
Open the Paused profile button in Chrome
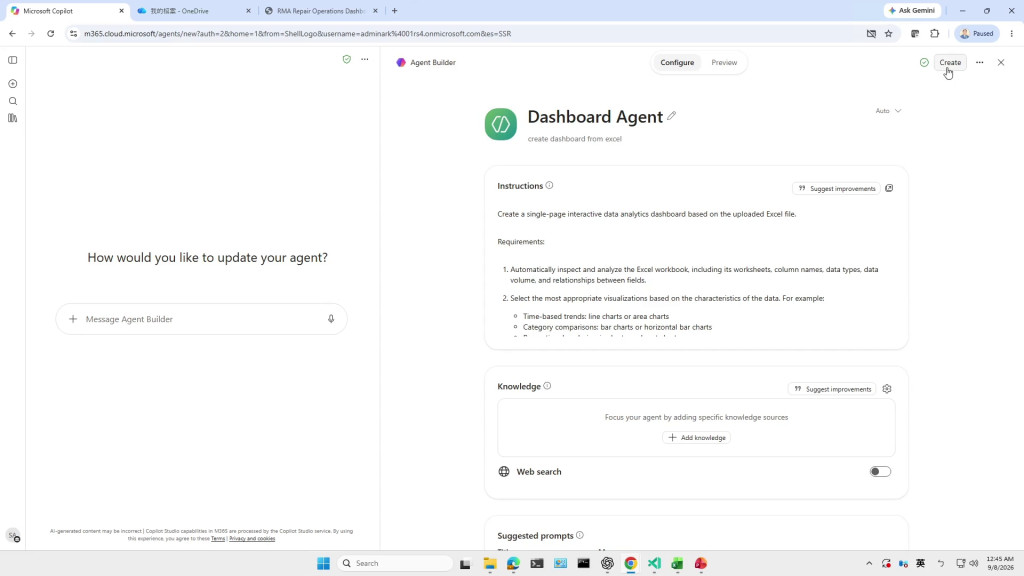(x=977, y=33)
